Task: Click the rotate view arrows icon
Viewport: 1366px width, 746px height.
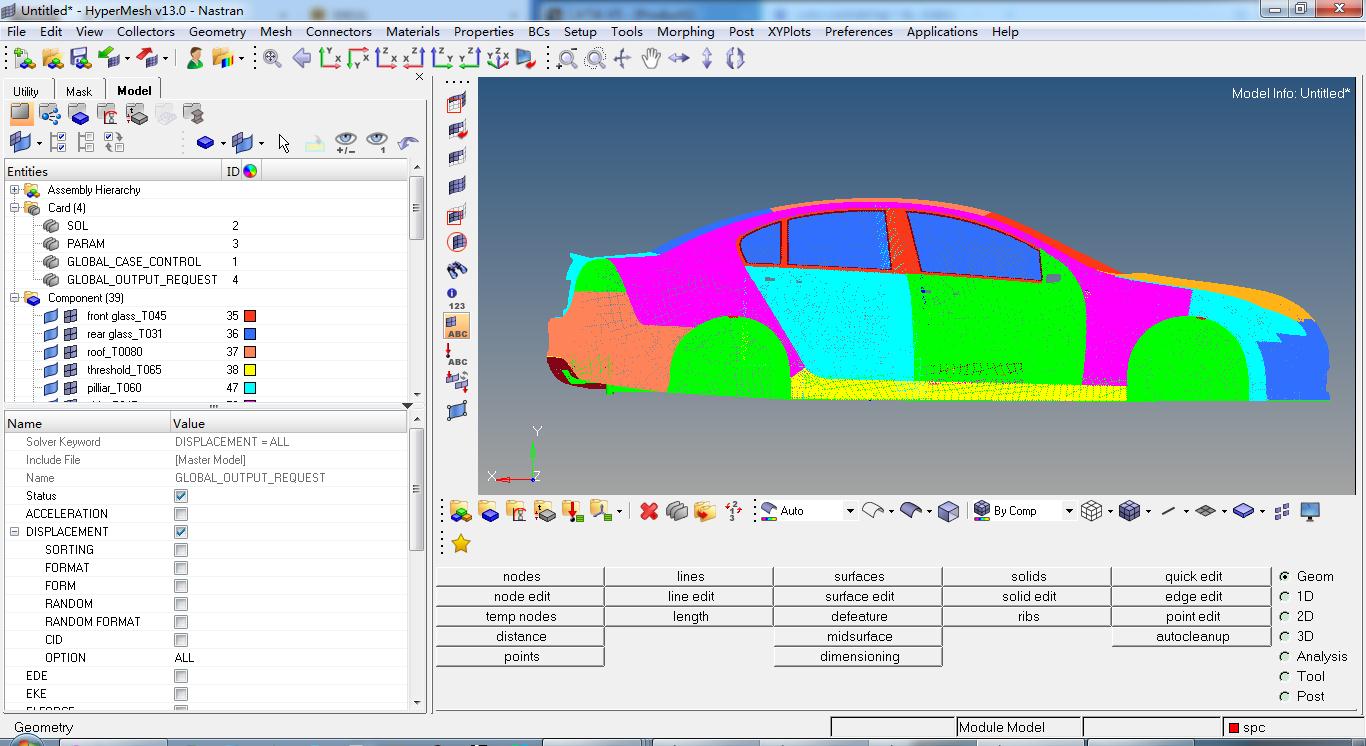Action: [735, 59]
